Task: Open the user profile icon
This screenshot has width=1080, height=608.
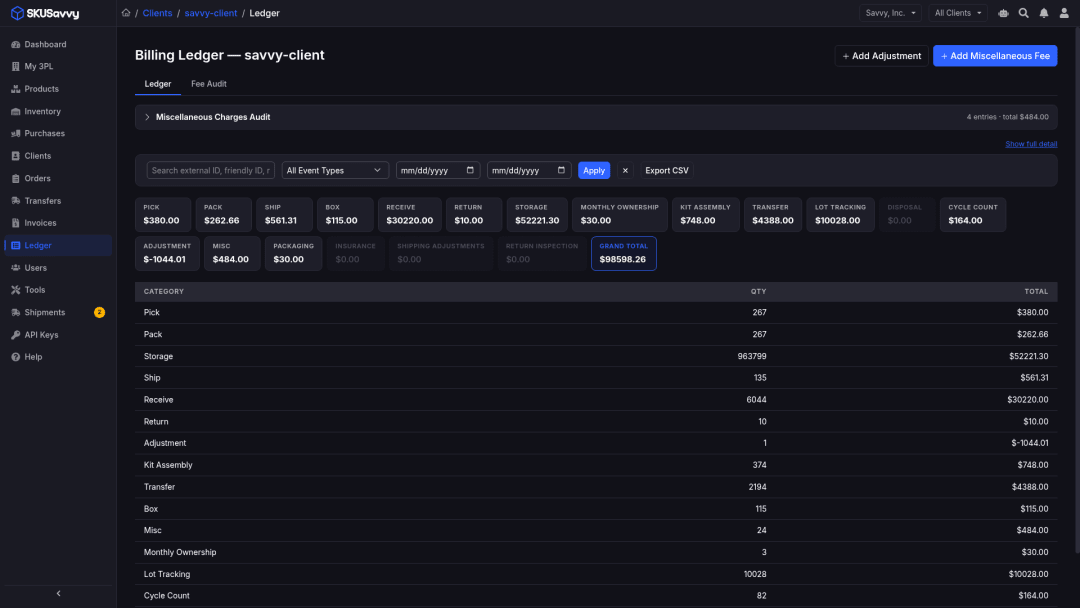Action: 1064,13
